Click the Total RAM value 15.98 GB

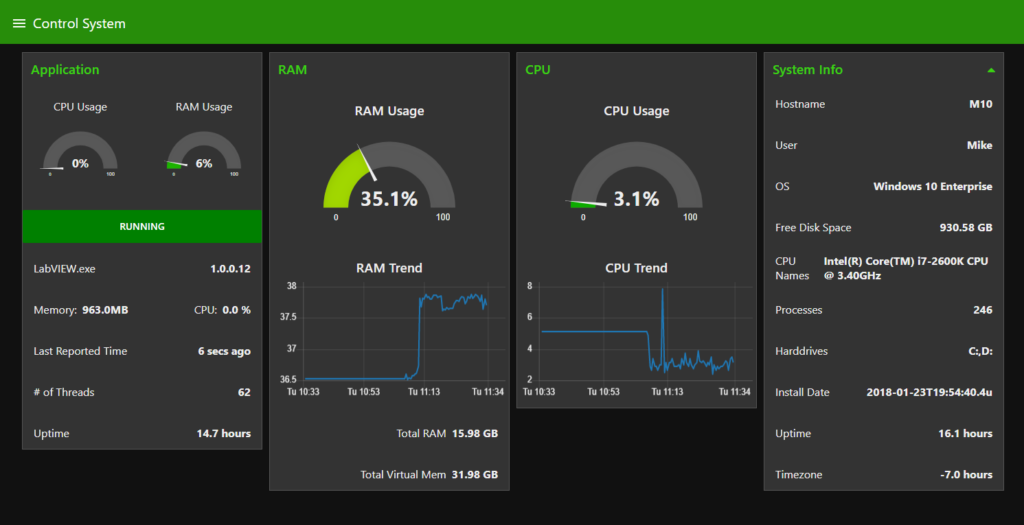[475, 434]
